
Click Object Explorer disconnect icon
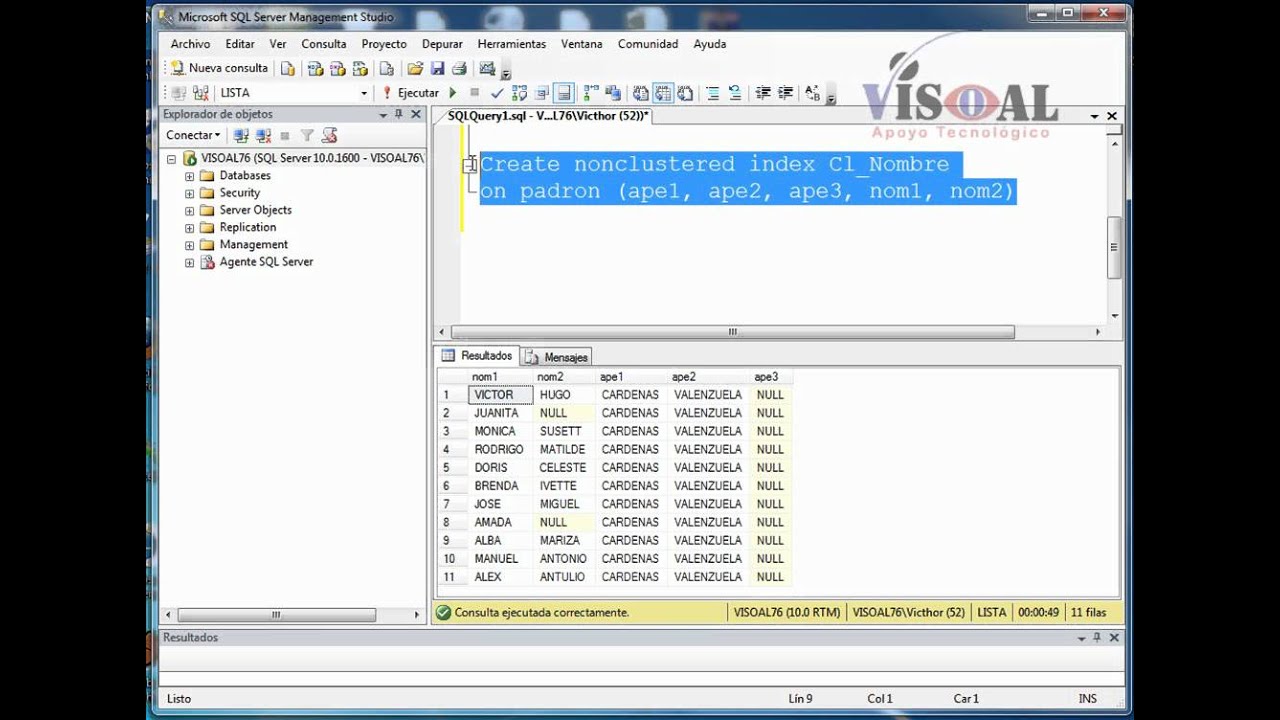click(263, 135)
